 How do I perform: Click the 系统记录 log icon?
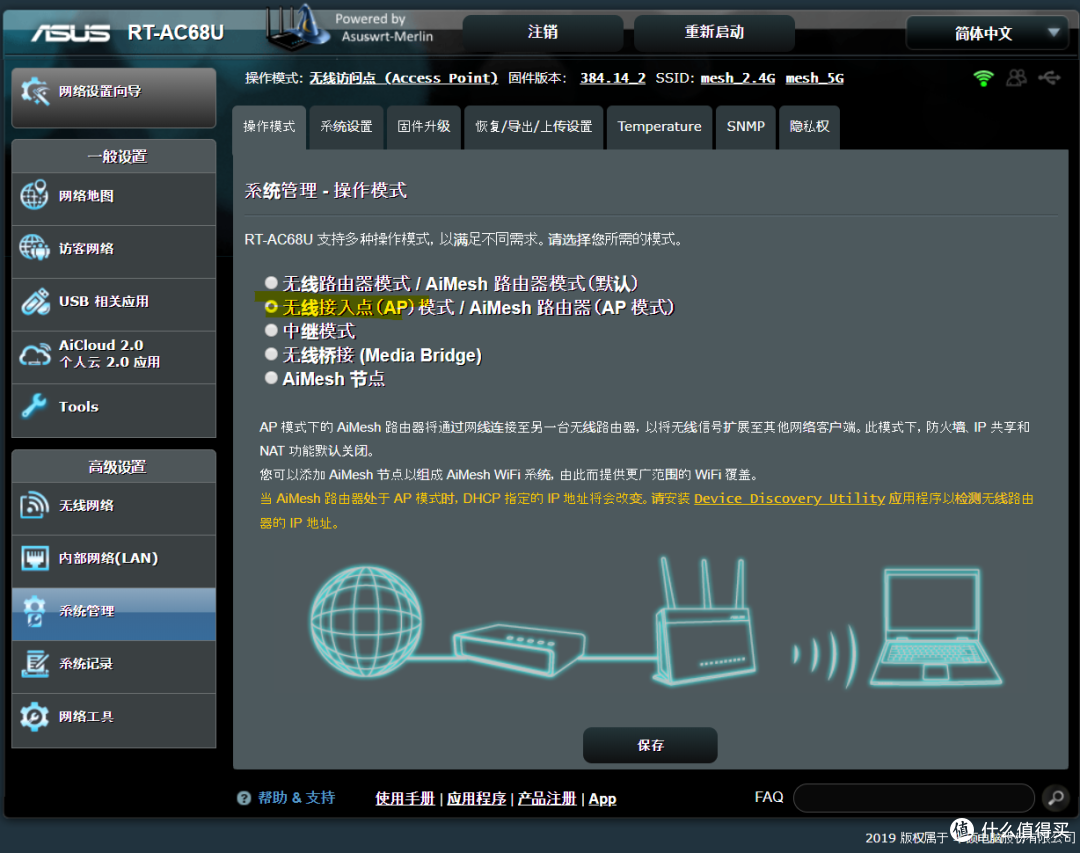click(34, 664)
